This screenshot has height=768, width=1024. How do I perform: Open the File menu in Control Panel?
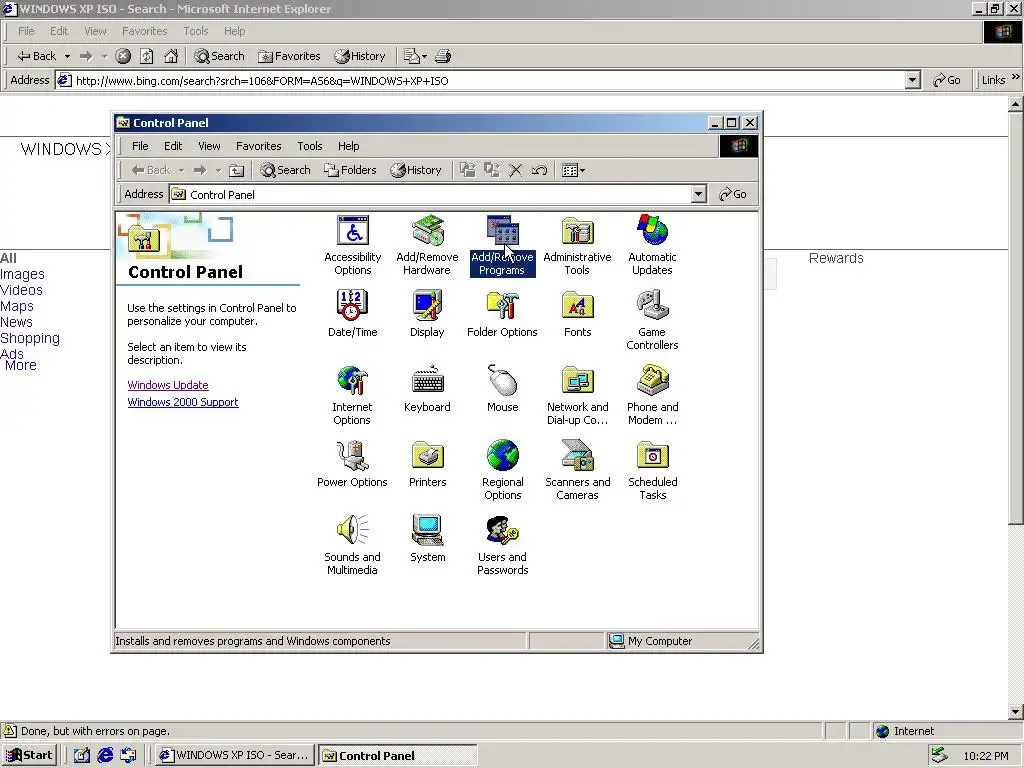pyautogui.click(x=140, y=146)
